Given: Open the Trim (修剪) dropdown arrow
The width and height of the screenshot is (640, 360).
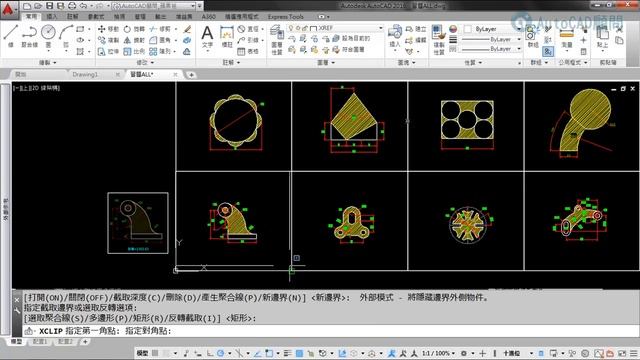Looking at the screenshot, I should coord(176,29).
